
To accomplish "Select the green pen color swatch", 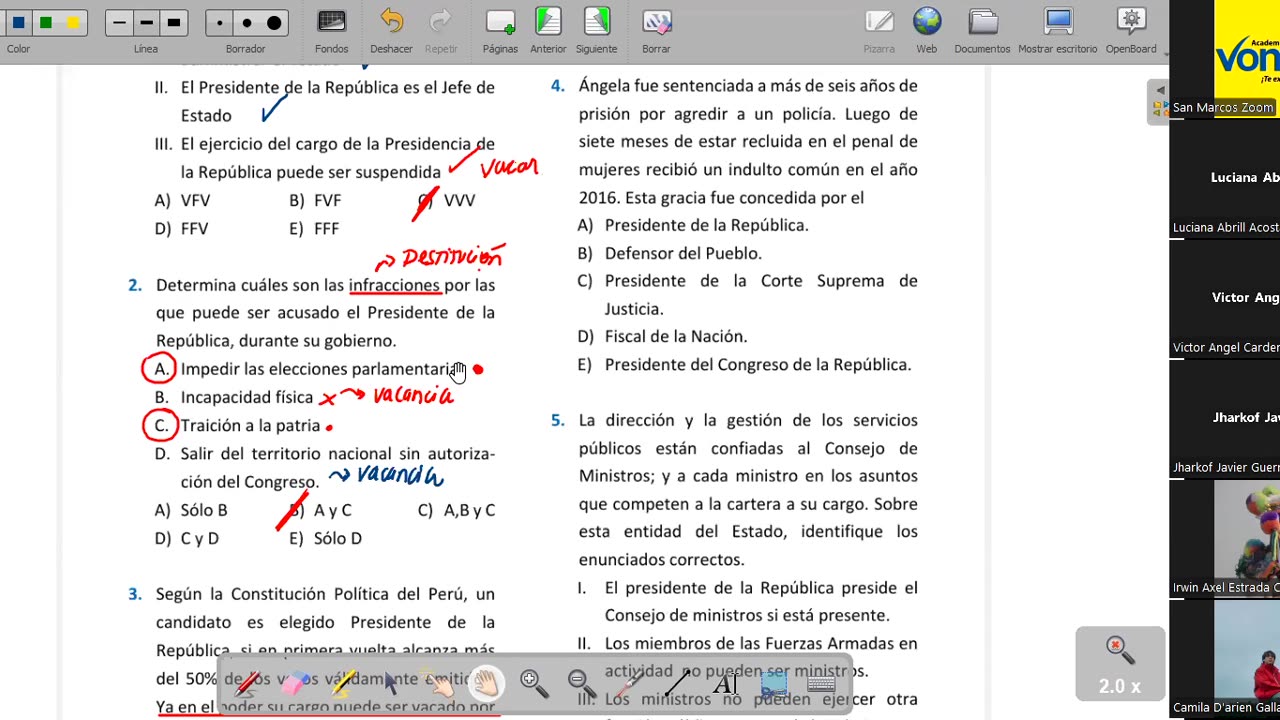I will [x=46, y=22].
